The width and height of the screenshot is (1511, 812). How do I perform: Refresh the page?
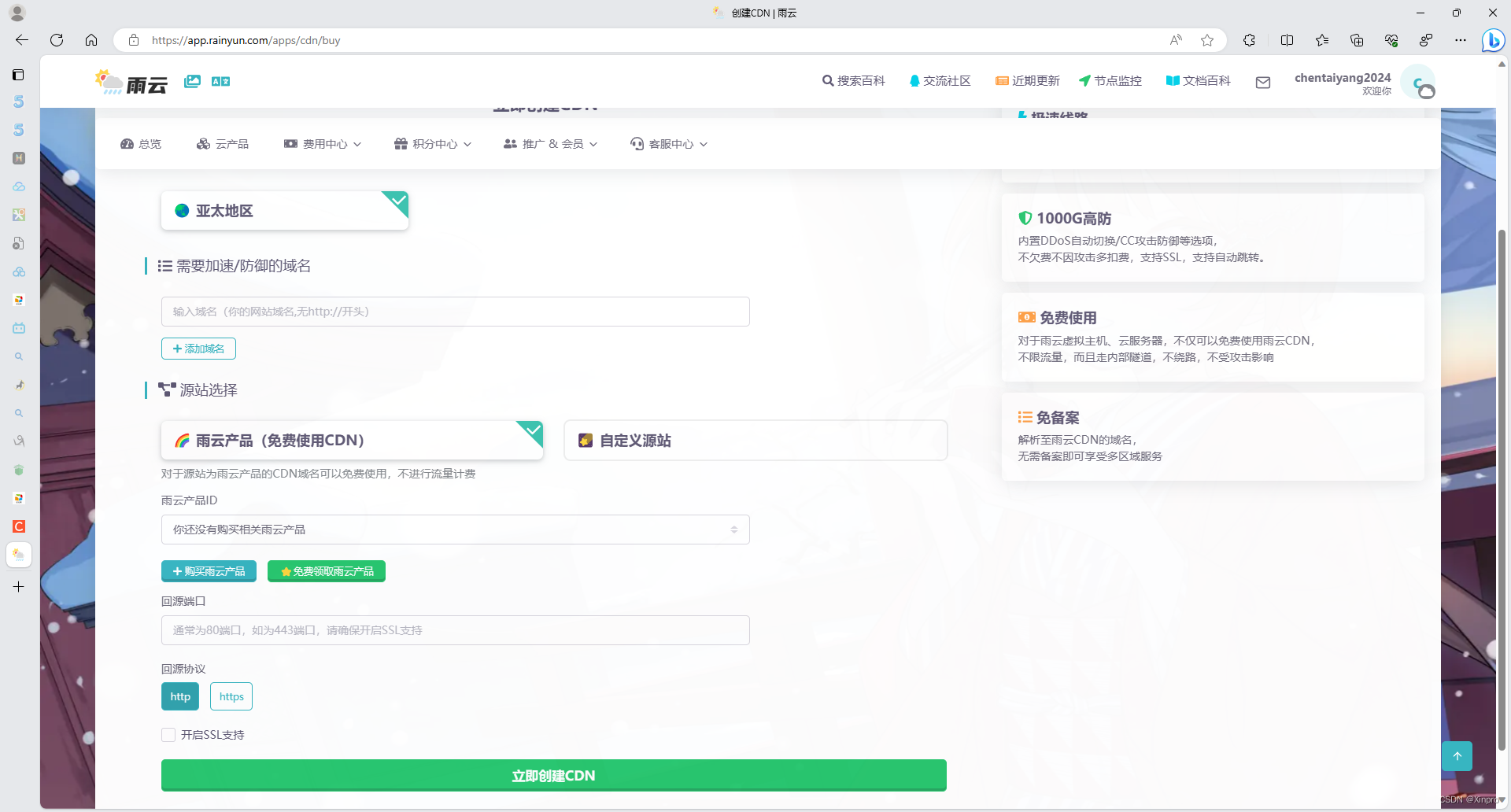[x=57, y=40]
